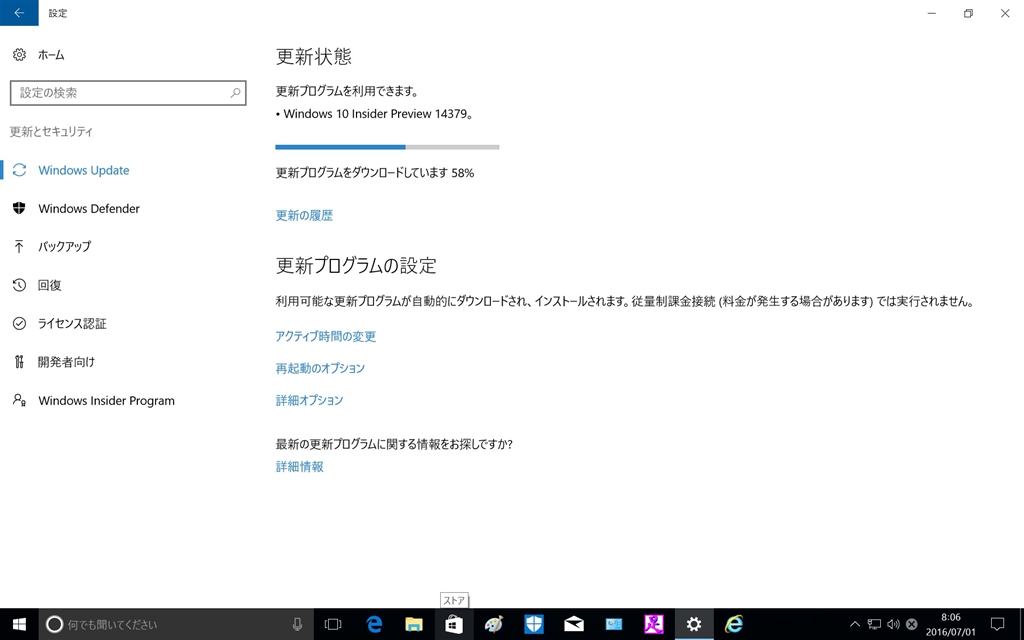Click the backup up-arrow icon
The height and width of the screenshot is (640, 1024).
click(x=19, y=246)
